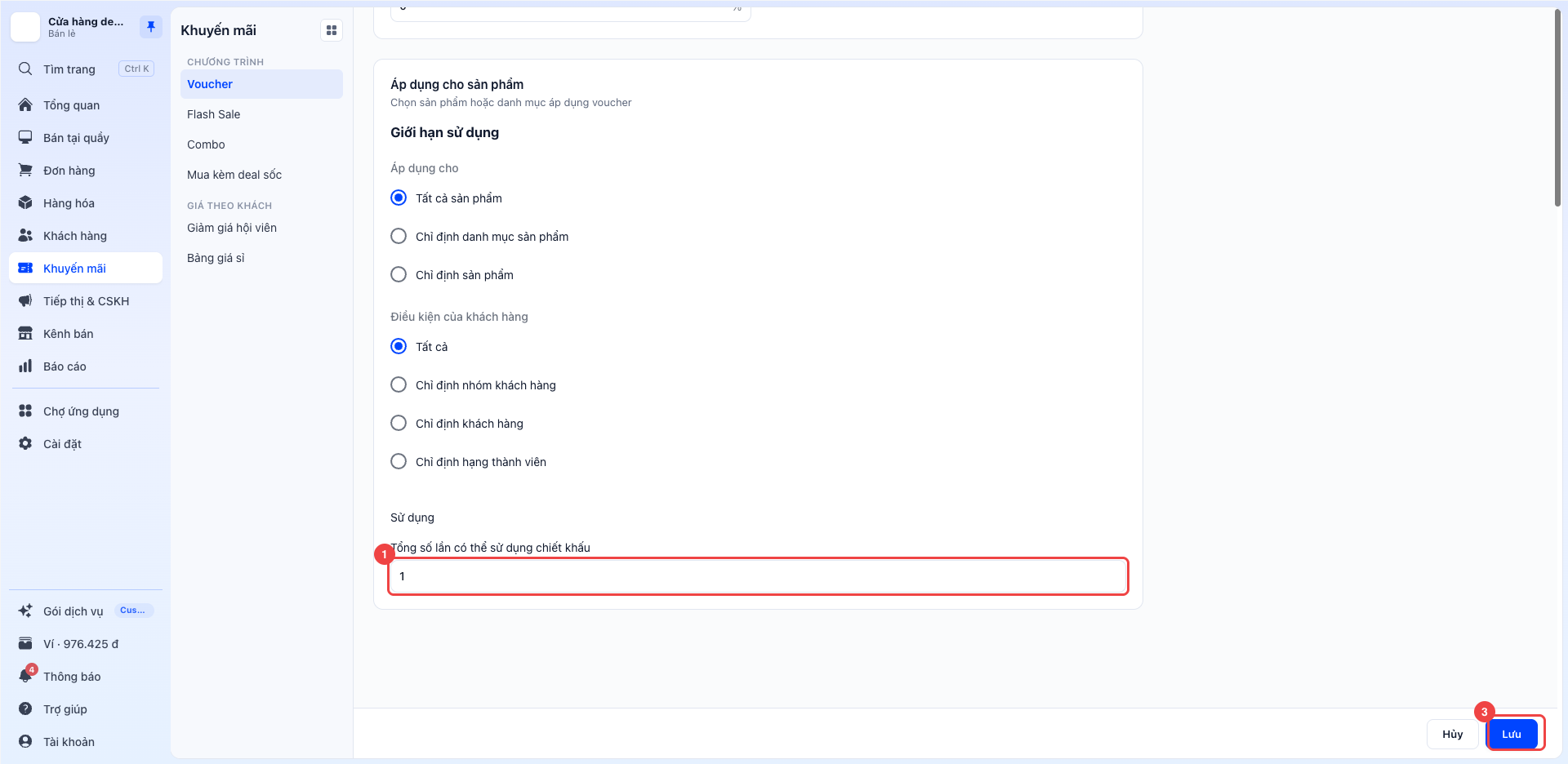Go to the Combo menu item
1568x764 pixels.
click(261, 144)
